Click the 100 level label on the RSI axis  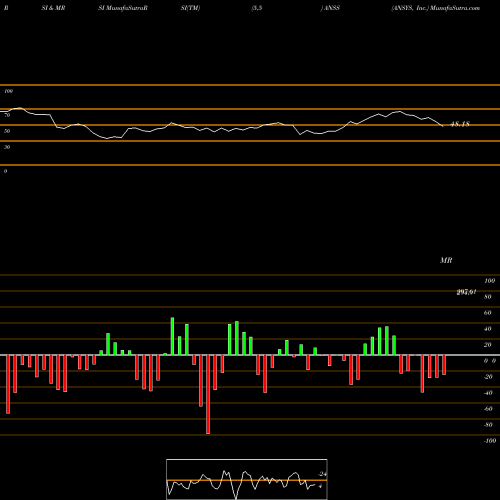[x=9, y=91]
